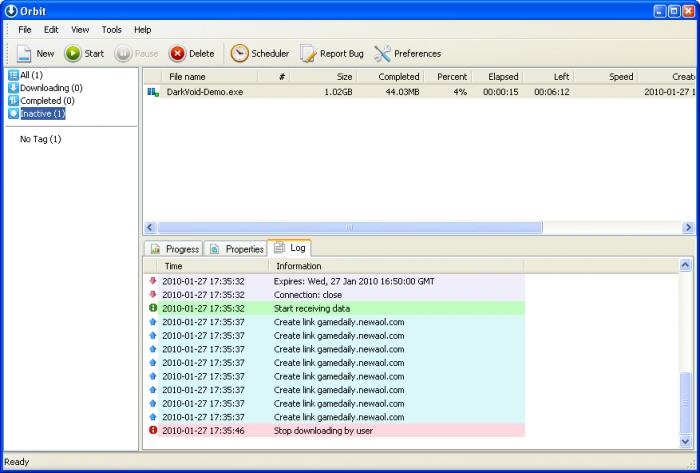The image size is (700, 473).
Task: Click the # column header
Action: (274, 77)
